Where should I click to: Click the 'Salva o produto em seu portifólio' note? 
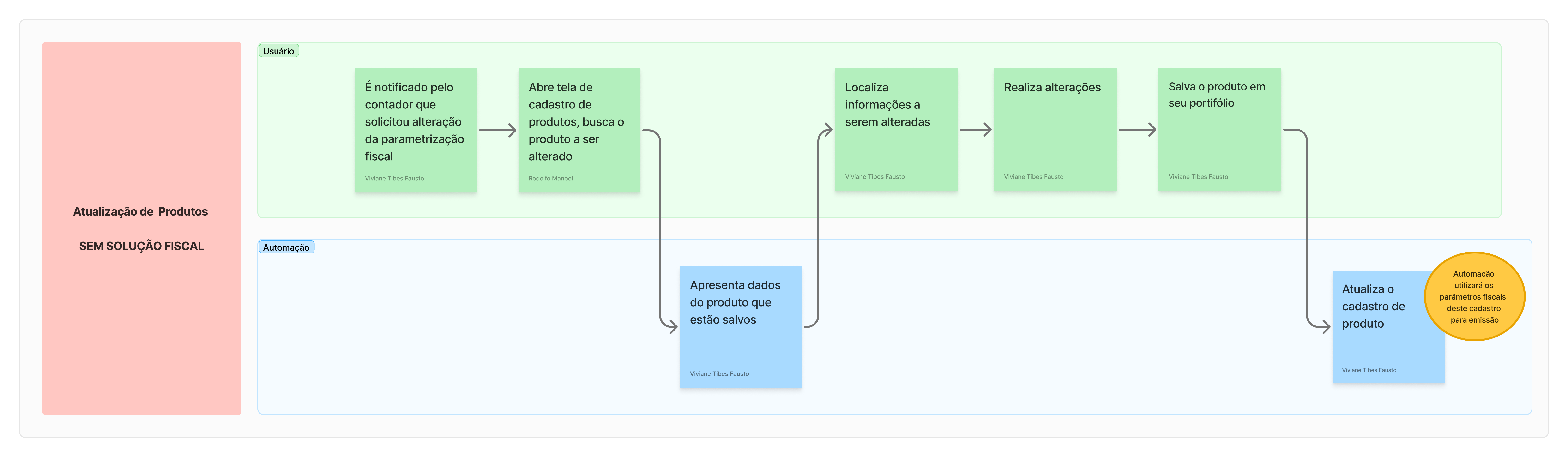[1219, 130]
